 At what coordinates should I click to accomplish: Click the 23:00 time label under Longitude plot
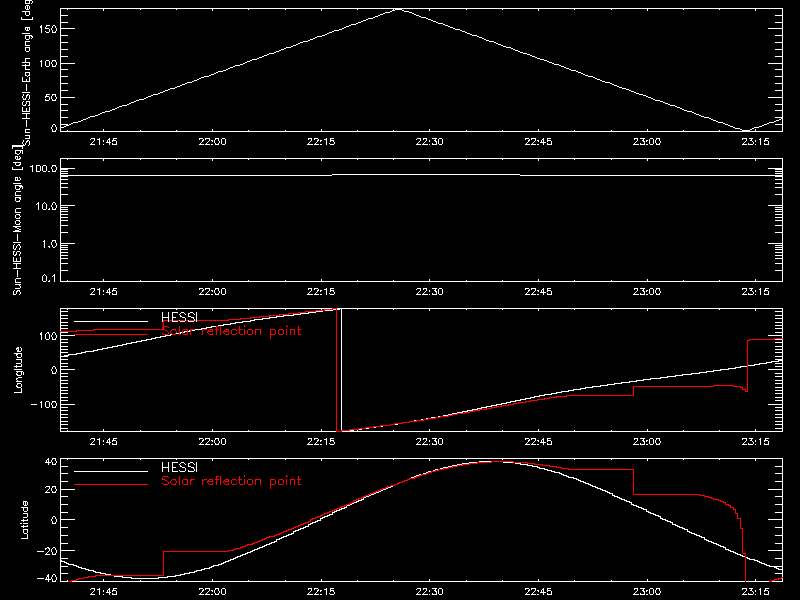pos(647,442)
